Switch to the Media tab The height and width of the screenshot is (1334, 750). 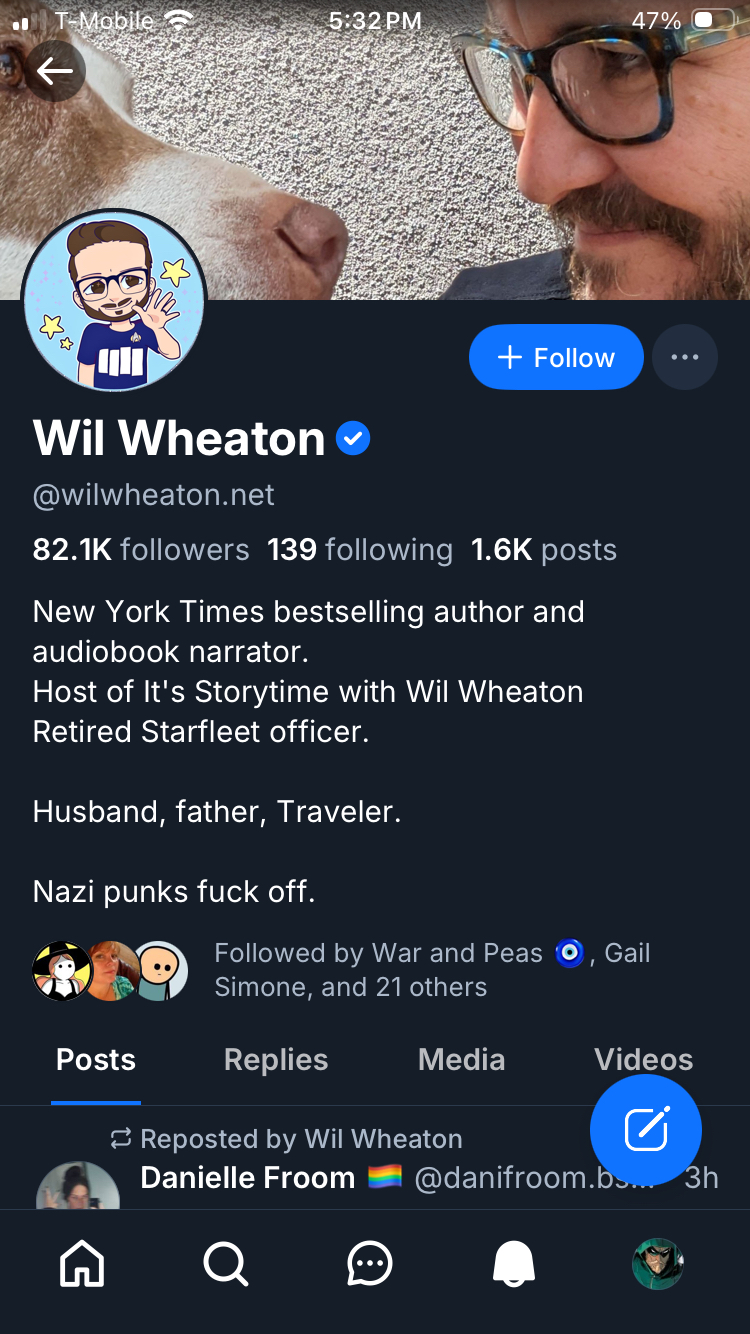pos(461,1060)
